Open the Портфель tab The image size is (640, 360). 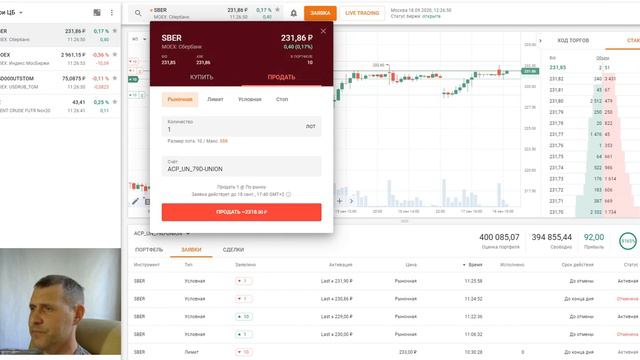149,249
